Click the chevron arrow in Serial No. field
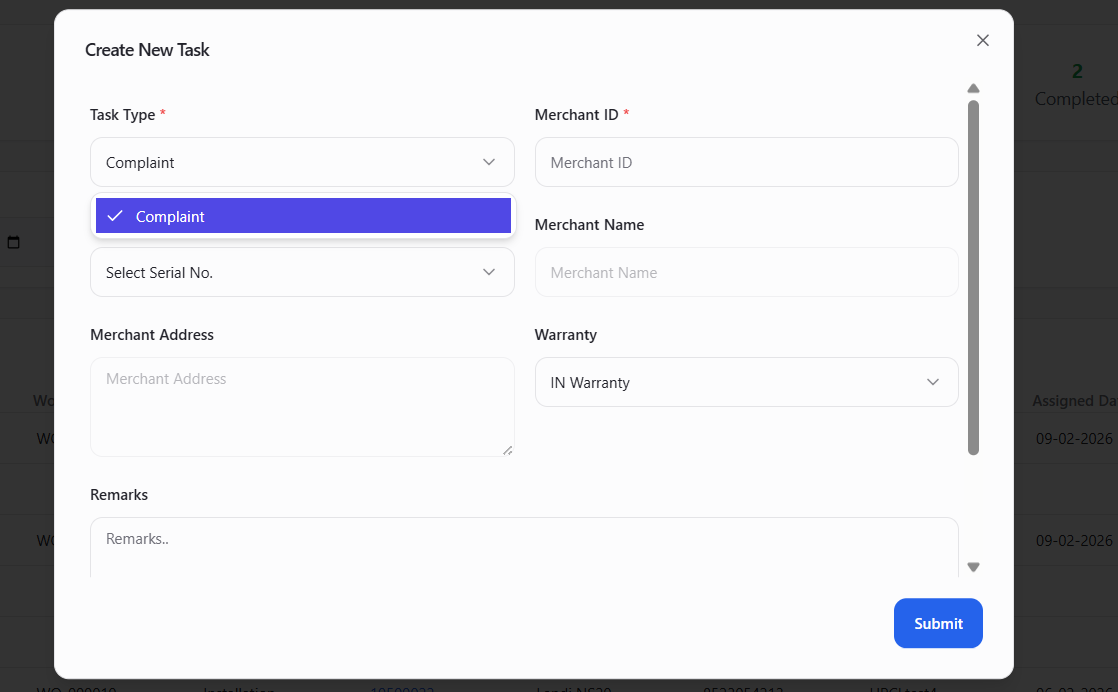Image resolution: width=1118 pixels, height=692 pixels. click(x=489, y=272)
